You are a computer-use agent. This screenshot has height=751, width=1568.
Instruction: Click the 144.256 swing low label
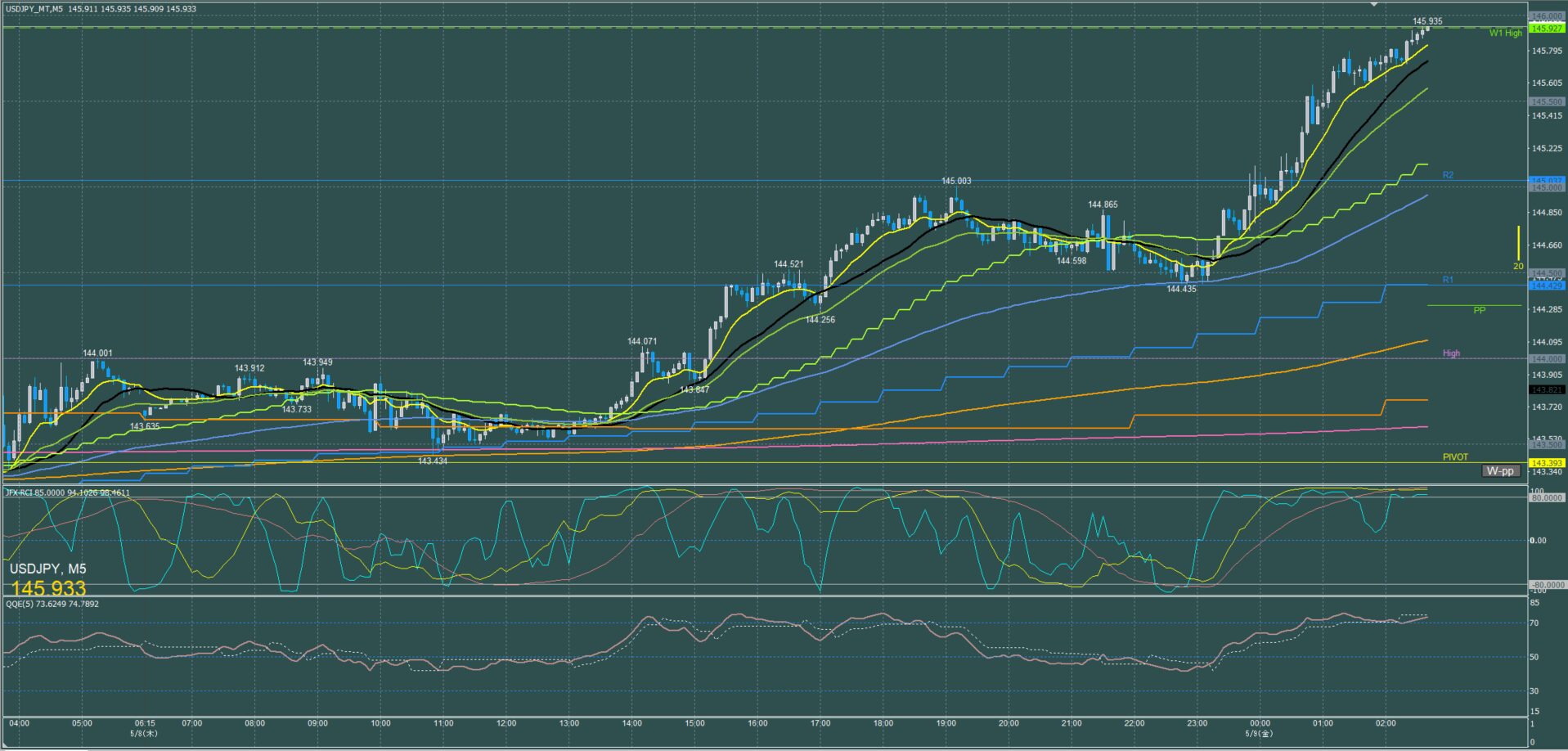click(x=820, y=320)
